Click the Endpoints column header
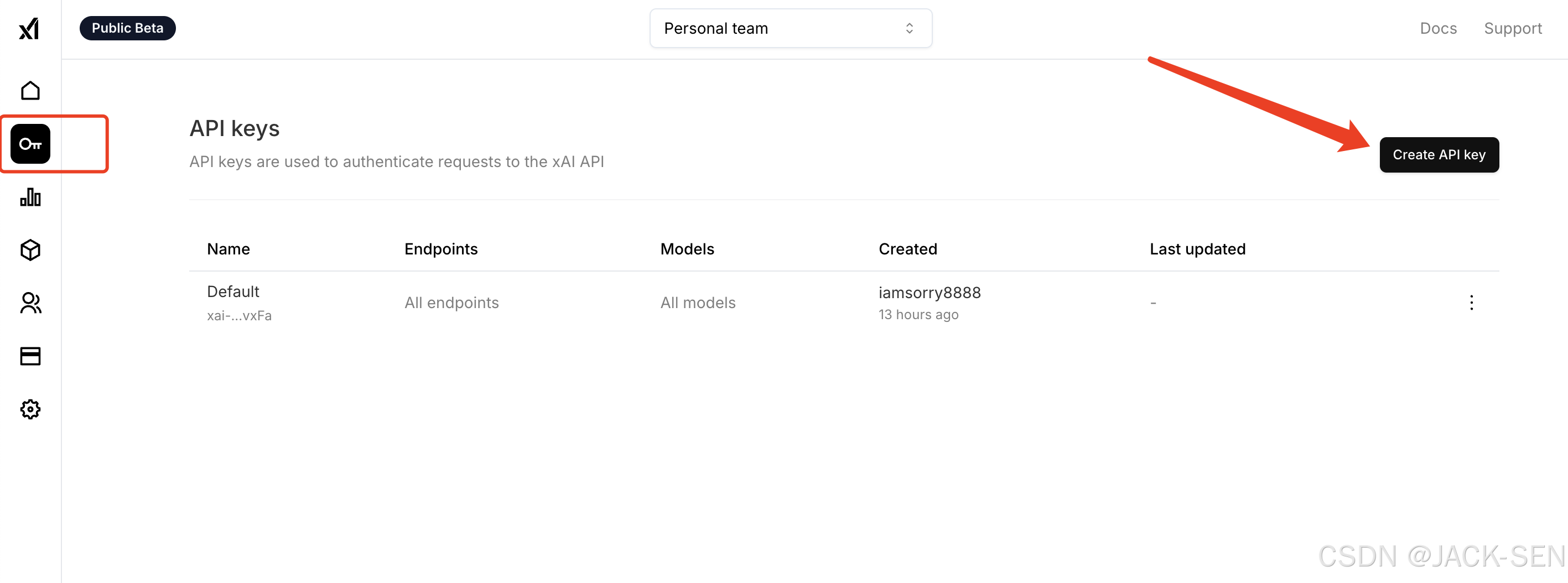Viewport: 1568px width, 583px height. click(x=441, y=248)
